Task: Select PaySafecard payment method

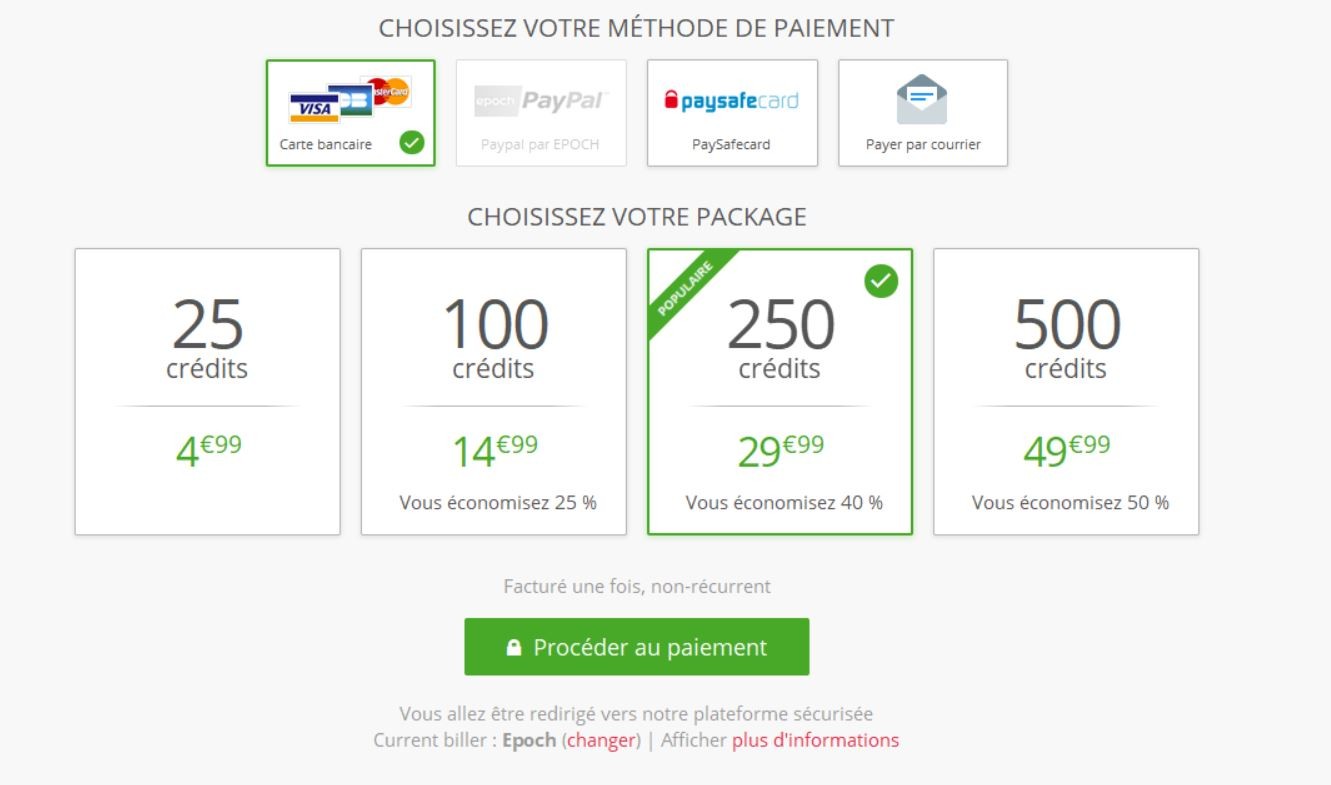Action: (732, 112)
